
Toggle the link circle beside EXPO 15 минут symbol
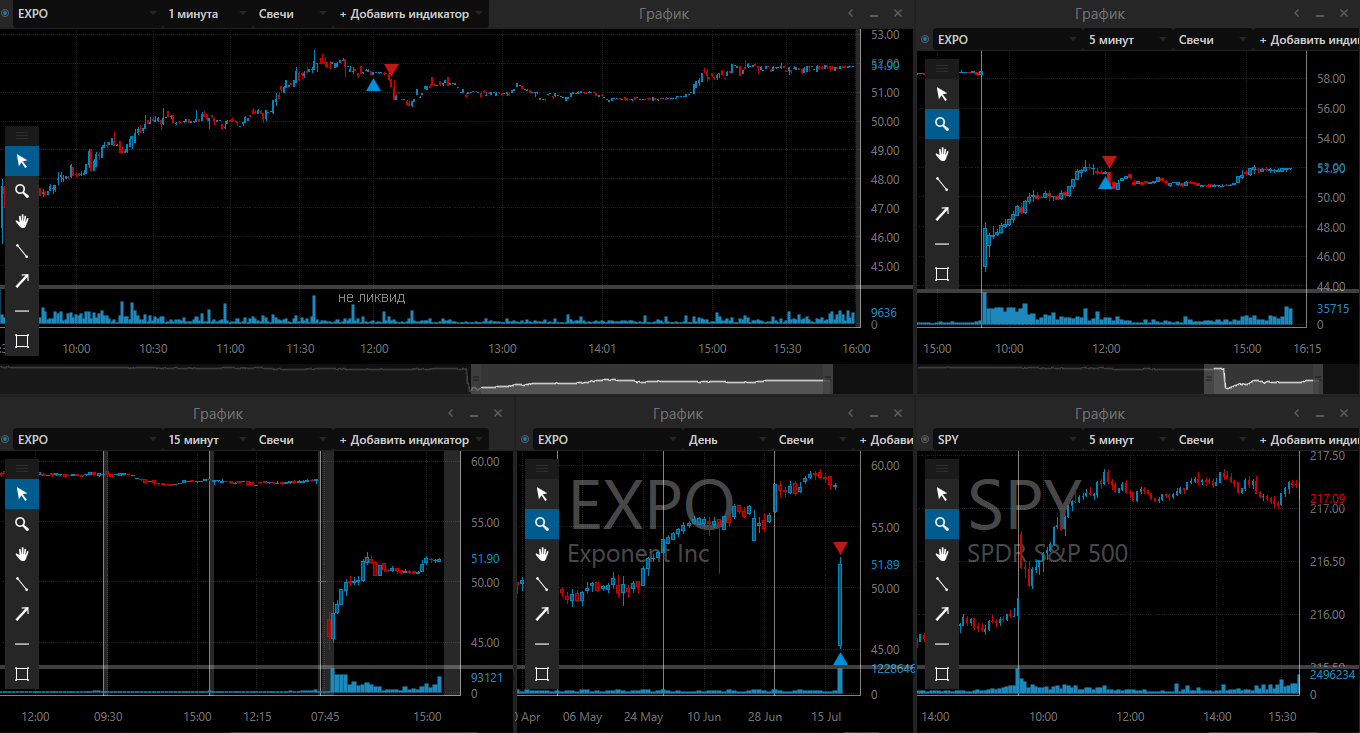[4, 440]
